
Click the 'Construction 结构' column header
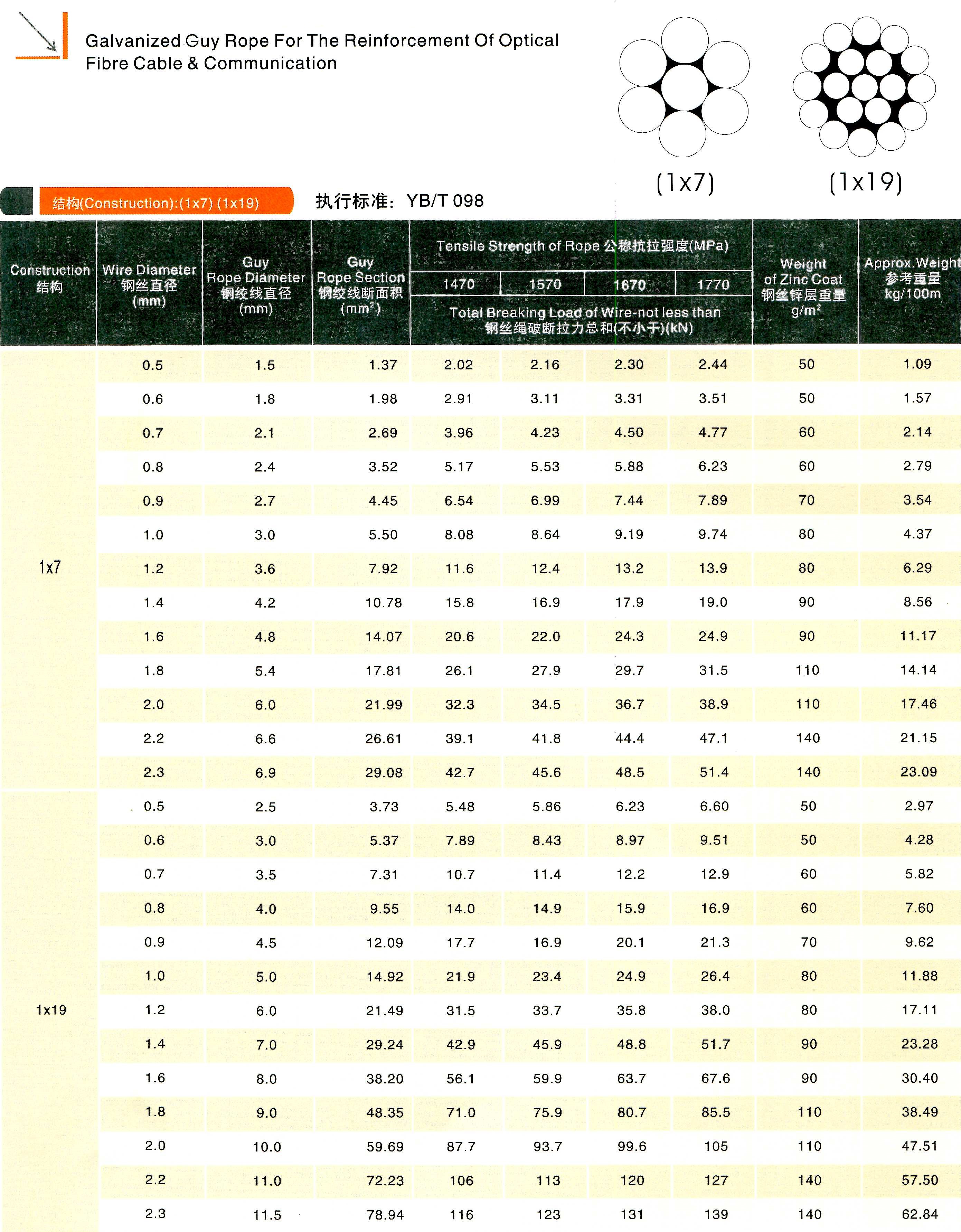(50, 279)
